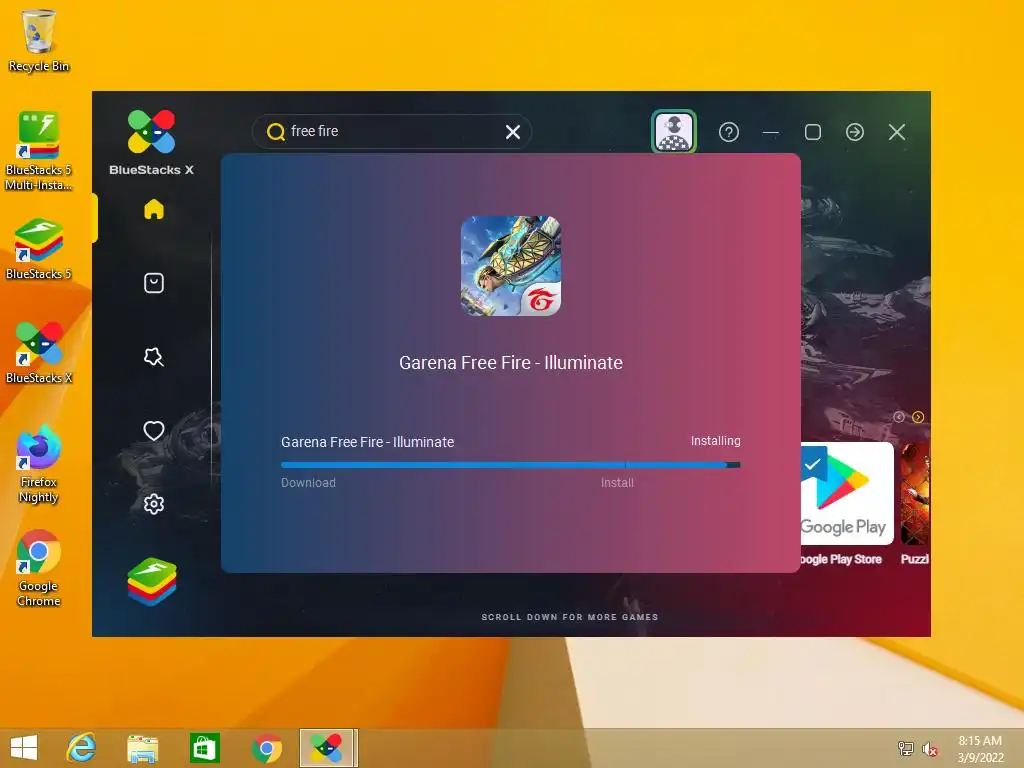Click the 'Download' stage label
Screen dimensions: 1024x768
308,483
